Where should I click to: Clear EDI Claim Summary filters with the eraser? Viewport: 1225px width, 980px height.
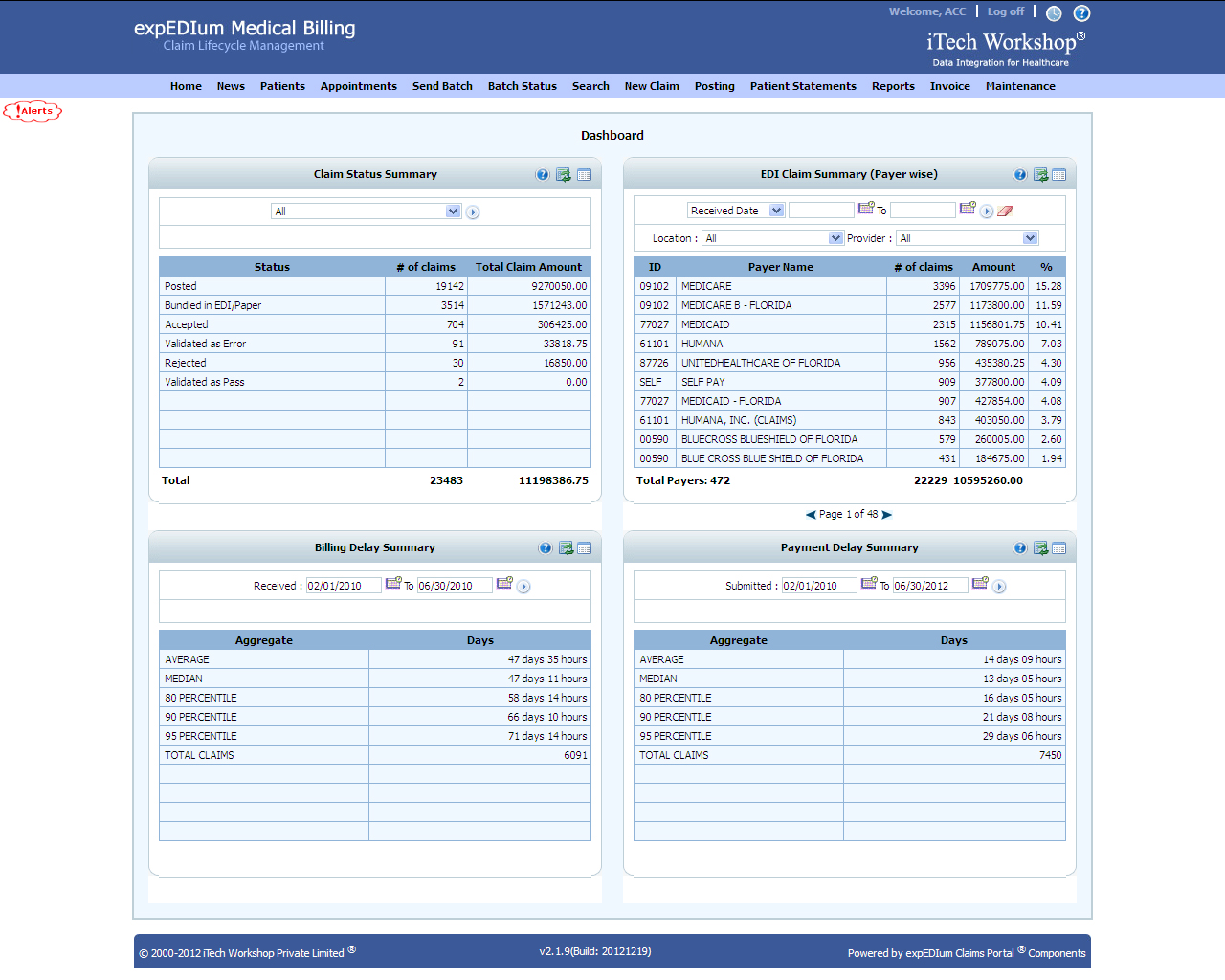coord(1005,212)
